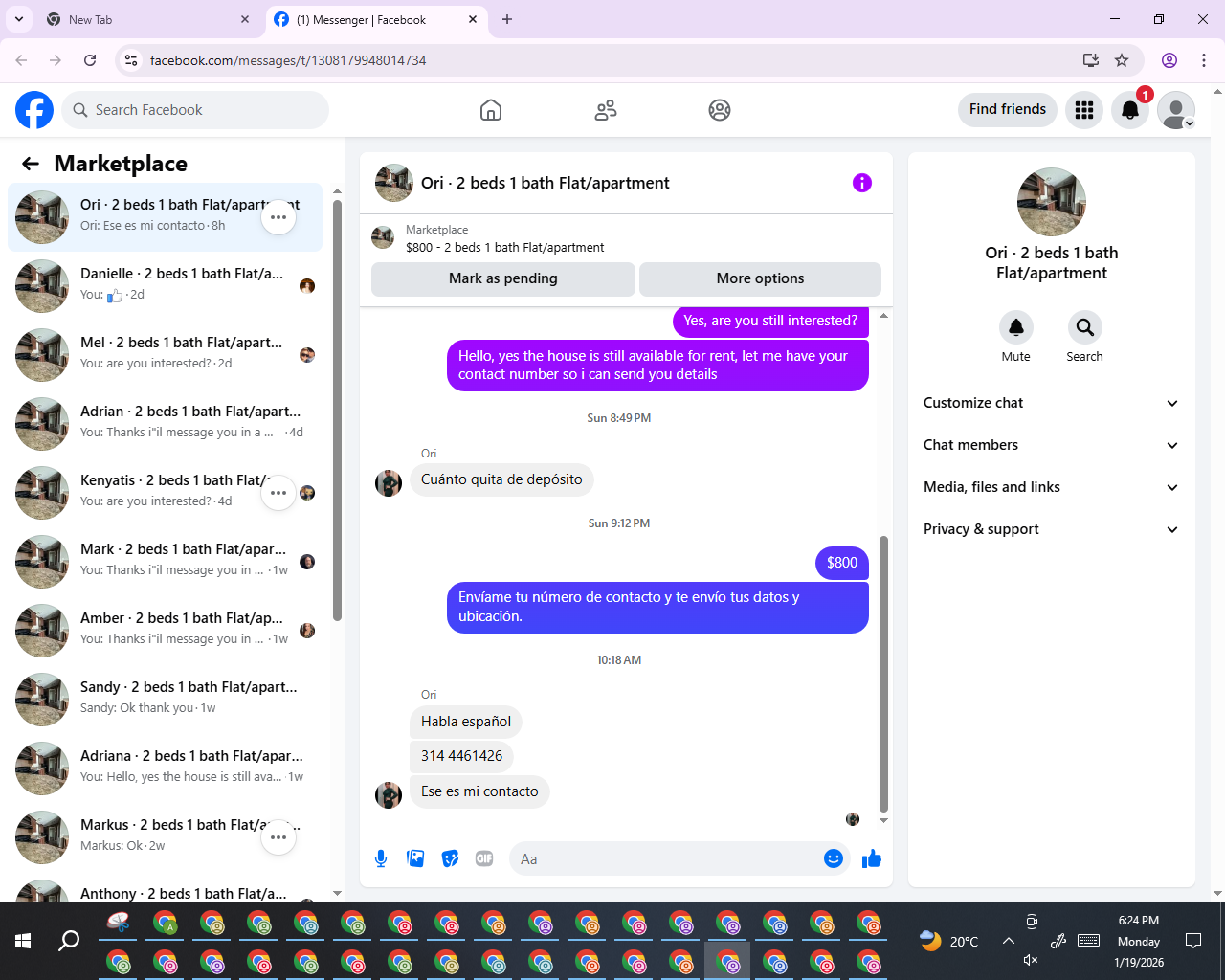
Task: Switch to the New Tab tab
Action: tap(147, 19)
